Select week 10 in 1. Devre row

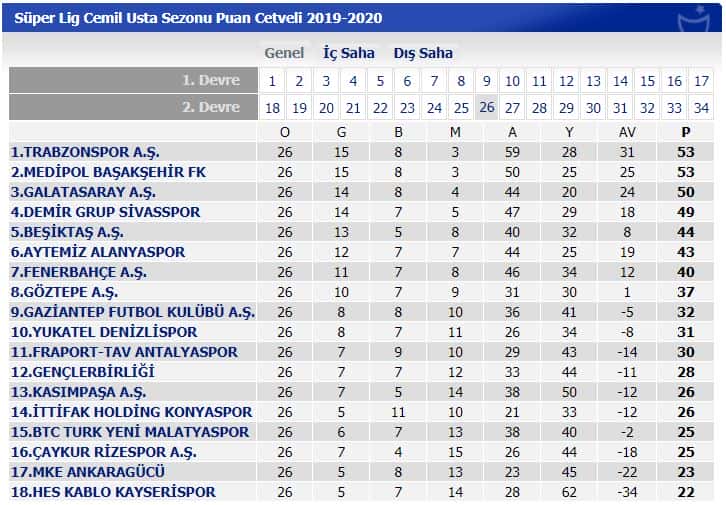click(x=512, y=81)
